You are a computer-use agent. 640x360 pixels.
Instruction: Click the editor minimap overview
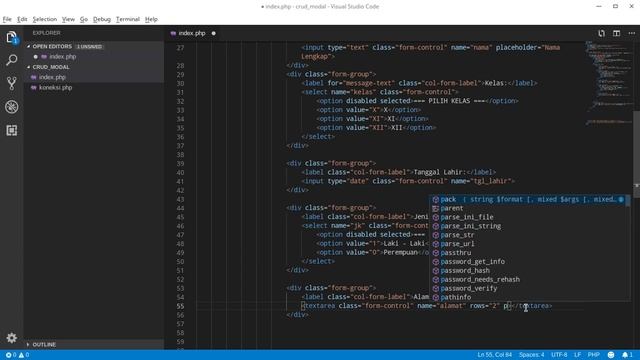[x=608, y=82]
